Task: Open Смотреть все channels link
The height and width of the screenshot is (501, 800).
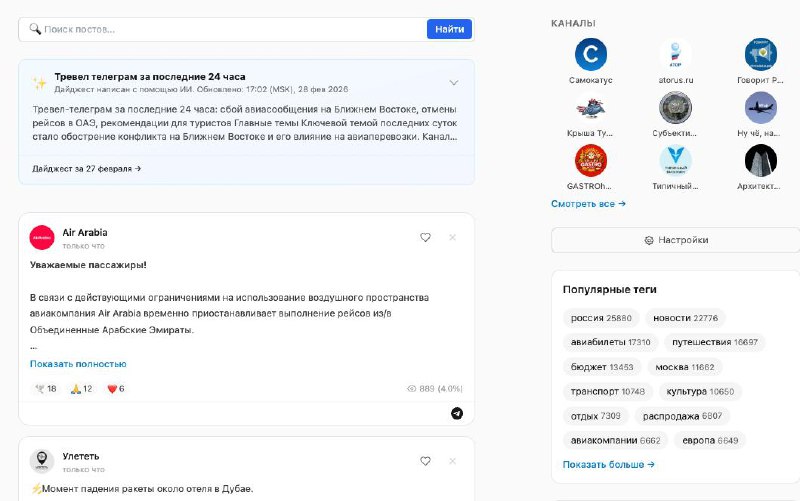Action: click(588, 204)
